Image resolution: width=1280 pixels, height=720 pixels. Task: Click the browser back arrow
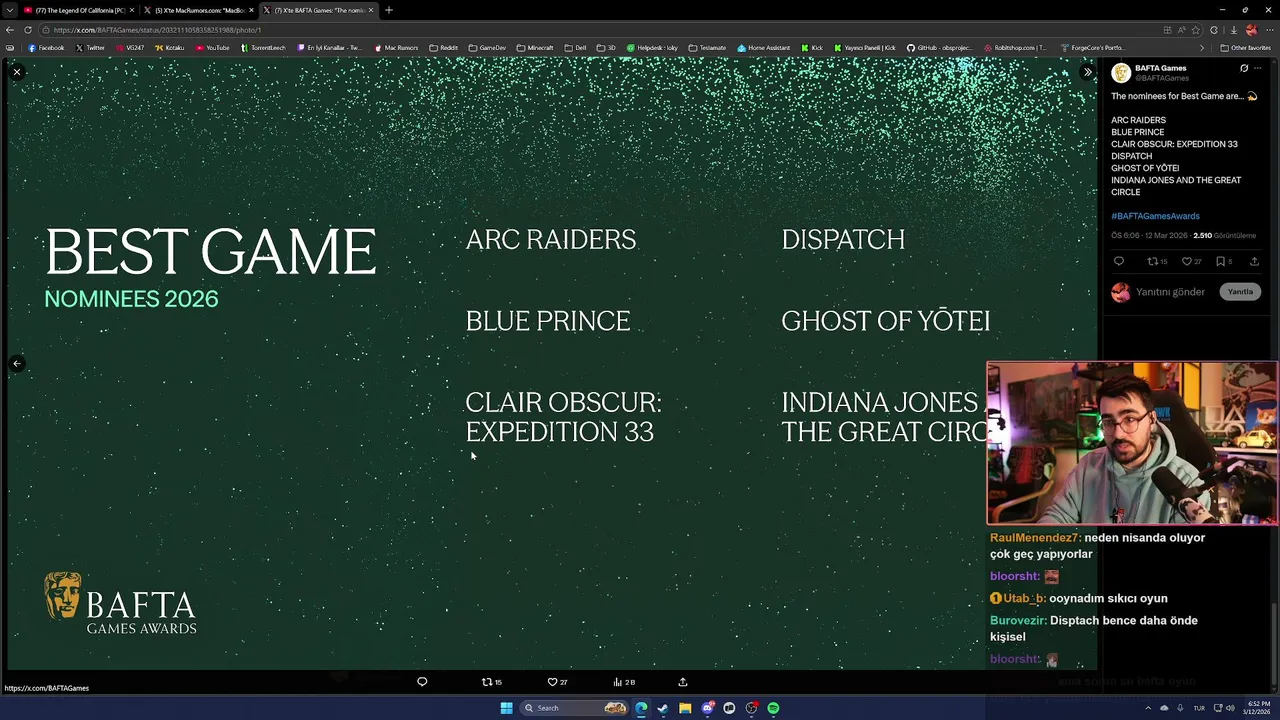click(9, 30)
